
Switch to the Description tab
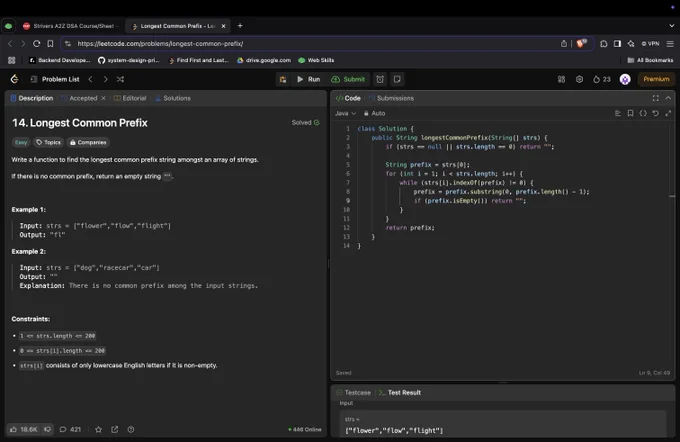pyautogui.click(x=32, y=98)
